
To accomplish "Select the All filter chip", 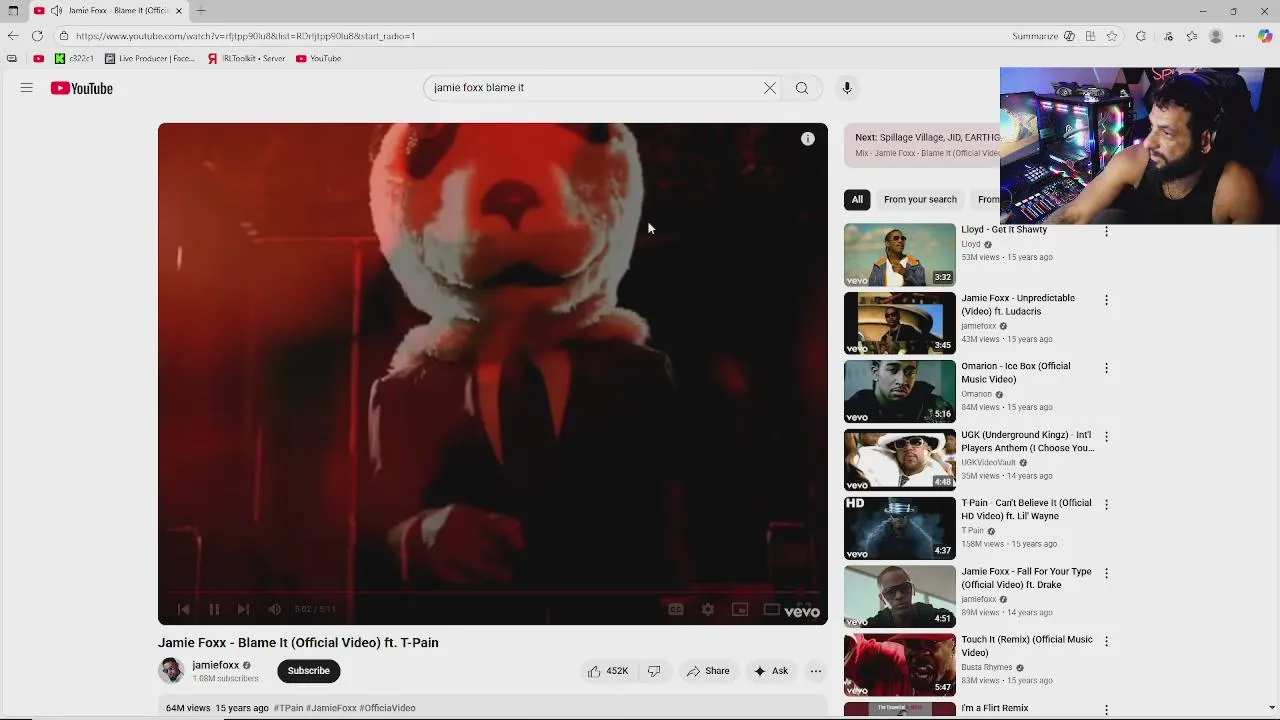I will (857, 199).
